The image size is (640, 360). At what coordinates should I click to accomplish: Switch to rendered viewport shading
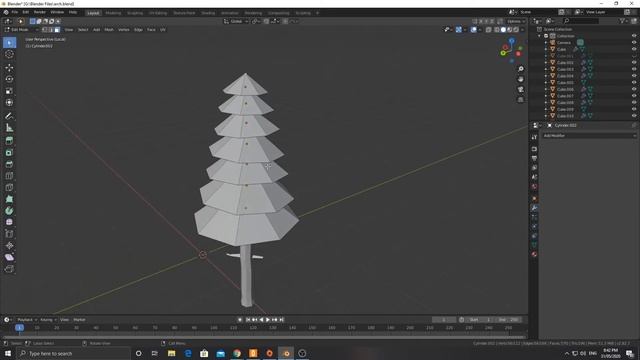click(x=516, y=30)
